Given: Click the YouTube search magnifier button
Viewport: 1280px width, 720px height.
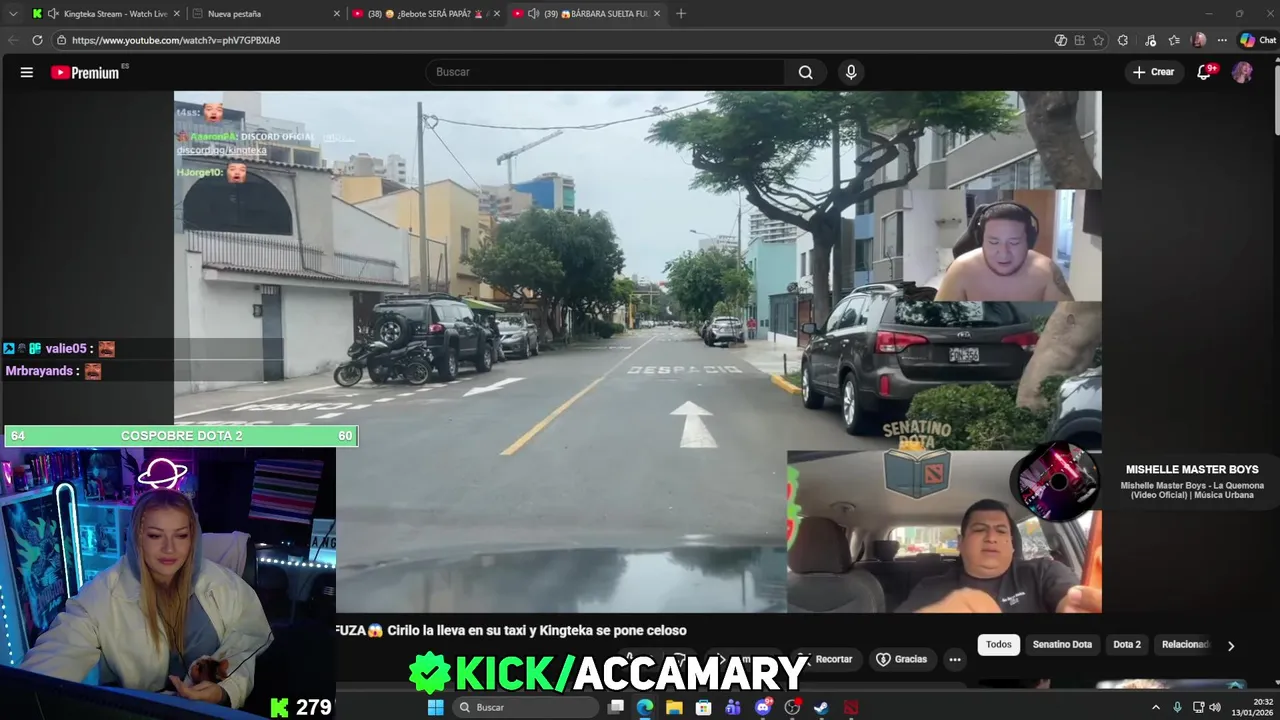Looking at the screenshot, I should (805, 72).
